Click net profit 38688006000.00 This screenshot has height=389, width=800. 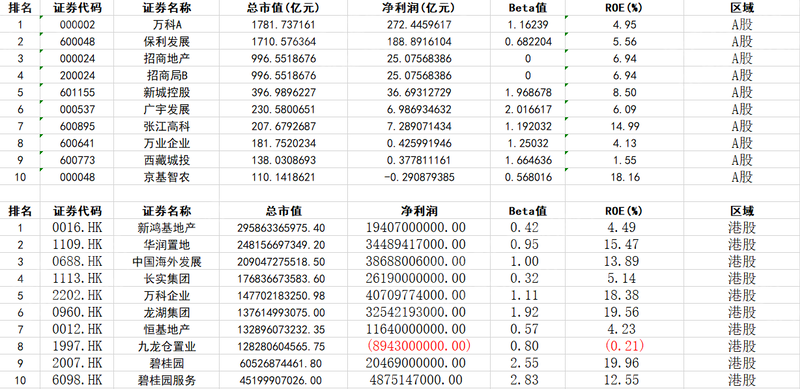point(415,261)
